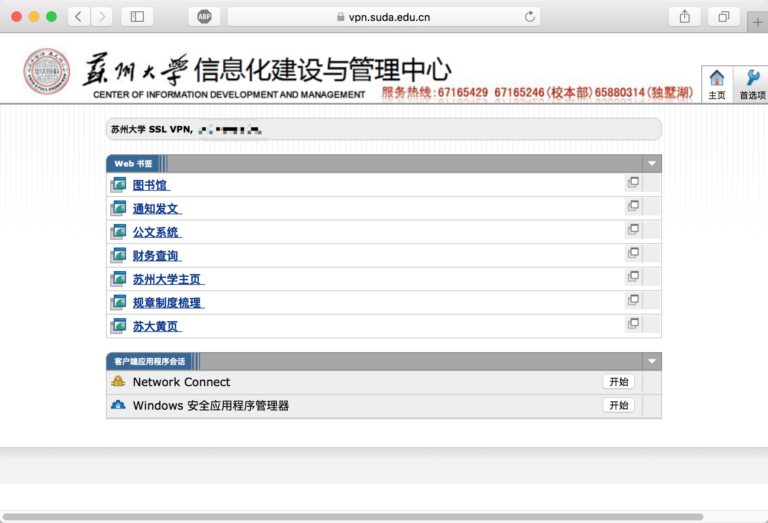
Task: Click CENTER OF INFORMATION DEVELOPMENT AND MANAGEMENT text
Action: click(229, 95)
